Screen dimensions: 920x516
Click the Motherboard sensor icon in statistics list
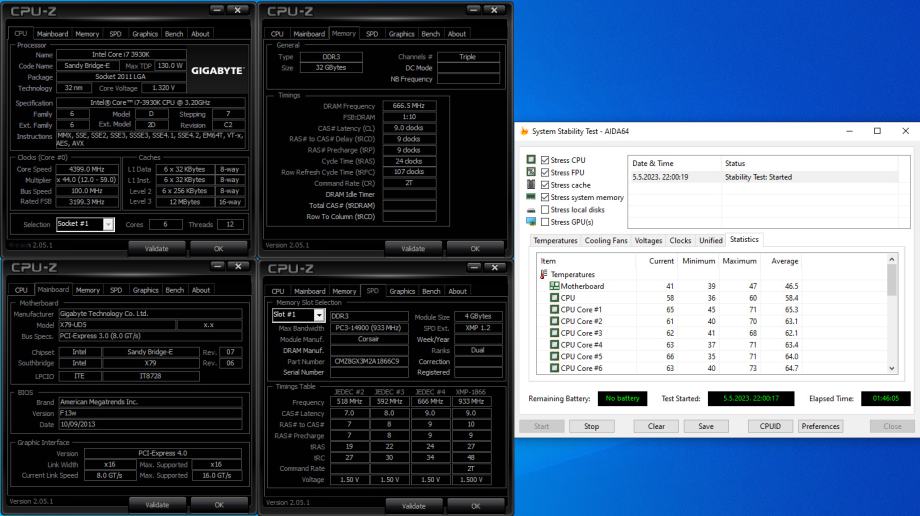(554, 286)
